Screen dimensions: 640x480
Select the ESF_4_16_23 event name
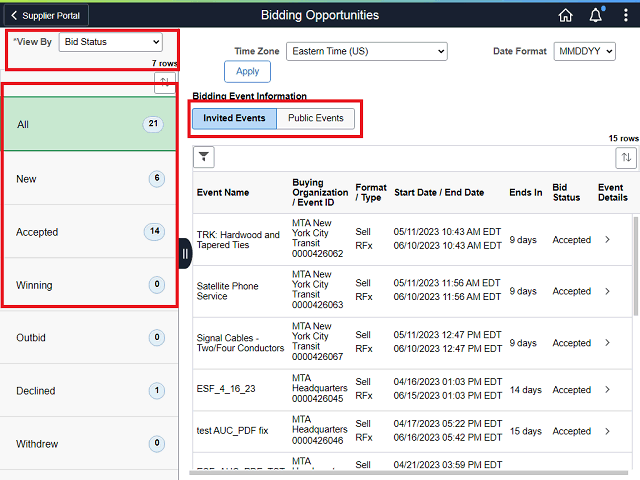[226, 389]
